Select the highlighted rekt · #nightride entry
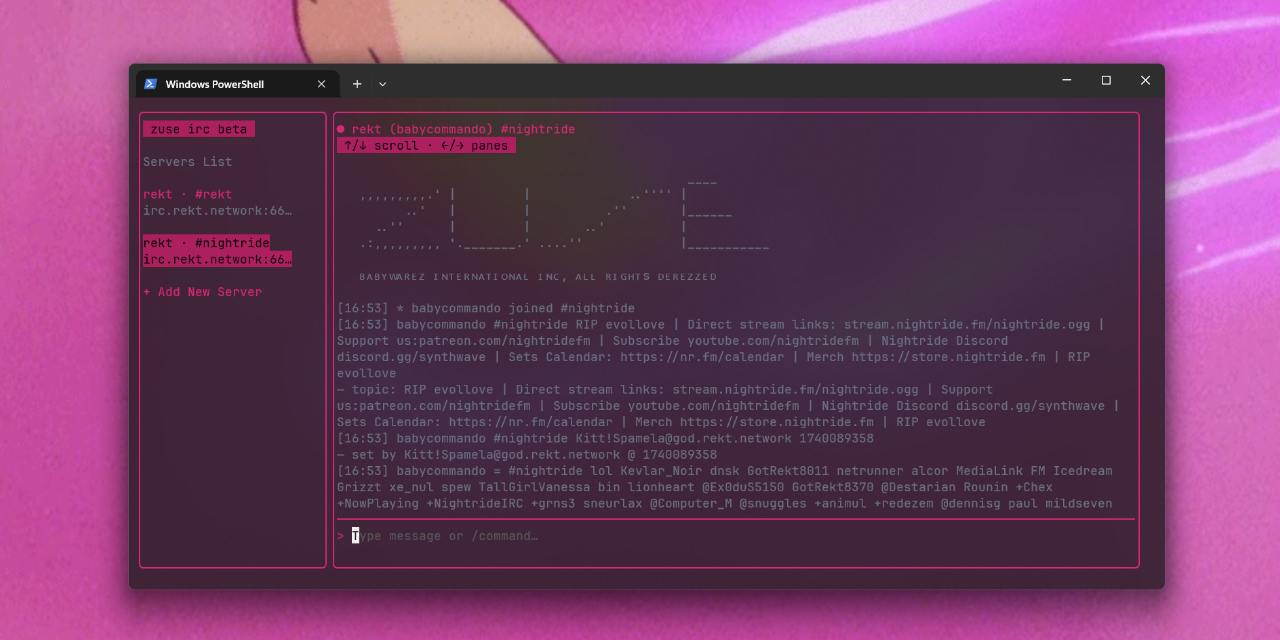Viewport: 1280px width, 640px height. click(x=206, y=243)
